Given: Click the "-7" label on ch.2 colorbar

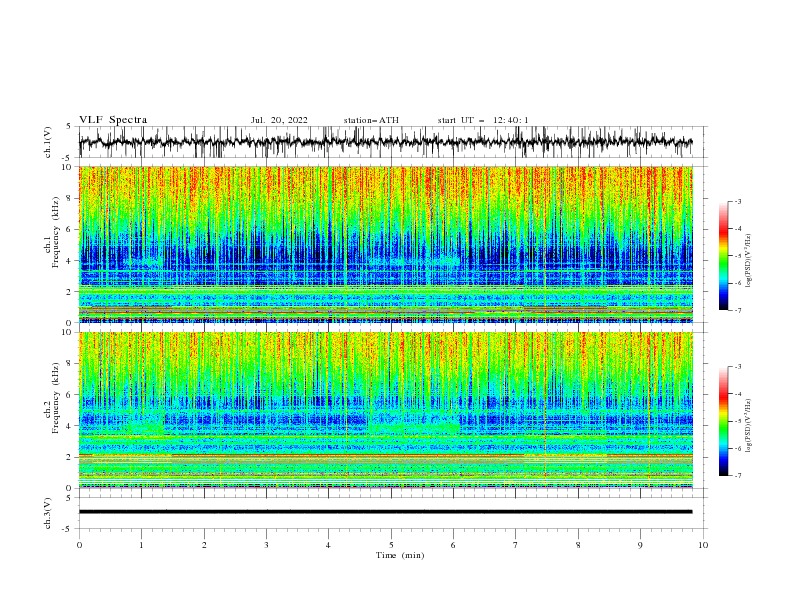Looking at the screenshot, I should pos(738,476).
